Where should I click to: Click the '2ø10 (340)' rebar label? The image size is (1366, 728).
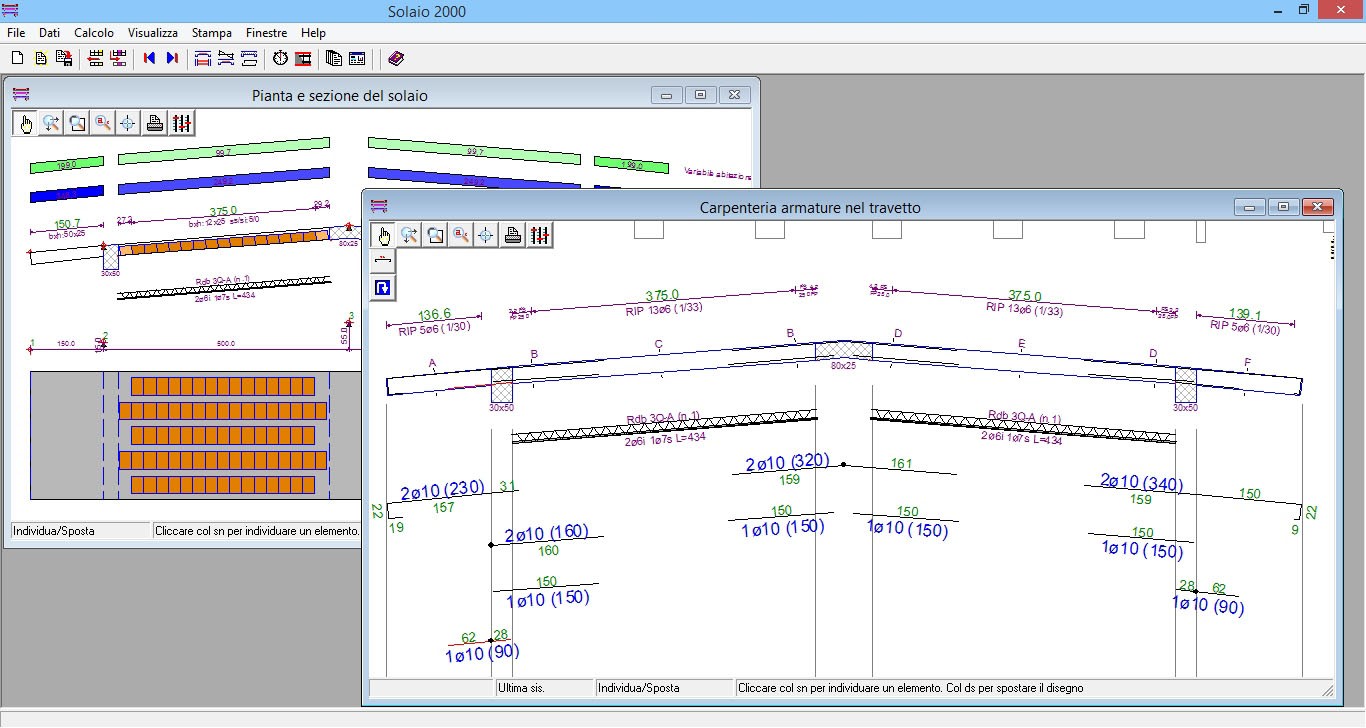click(x=1141, y=483)
